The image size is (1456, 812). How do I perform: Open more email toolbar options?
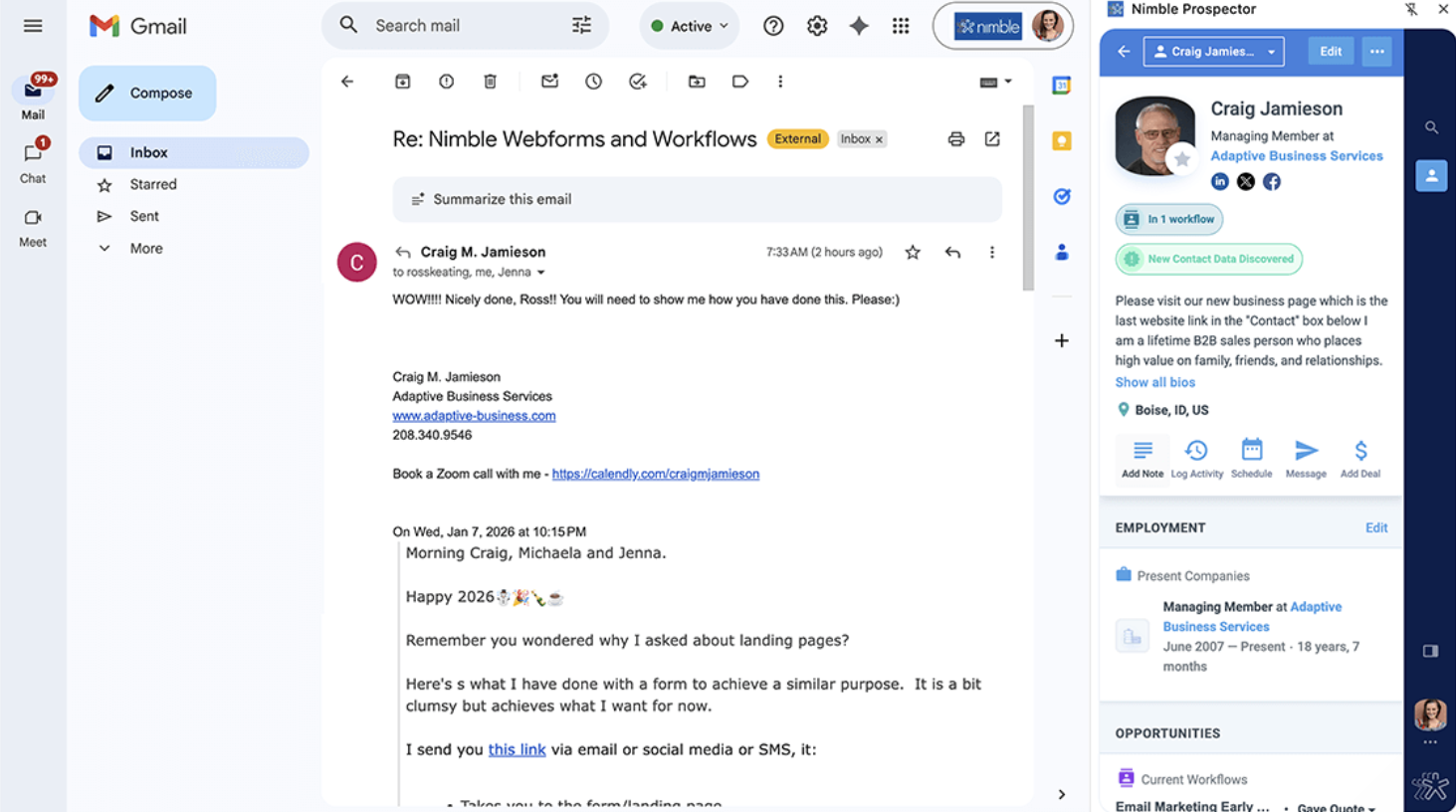[780, 82]
